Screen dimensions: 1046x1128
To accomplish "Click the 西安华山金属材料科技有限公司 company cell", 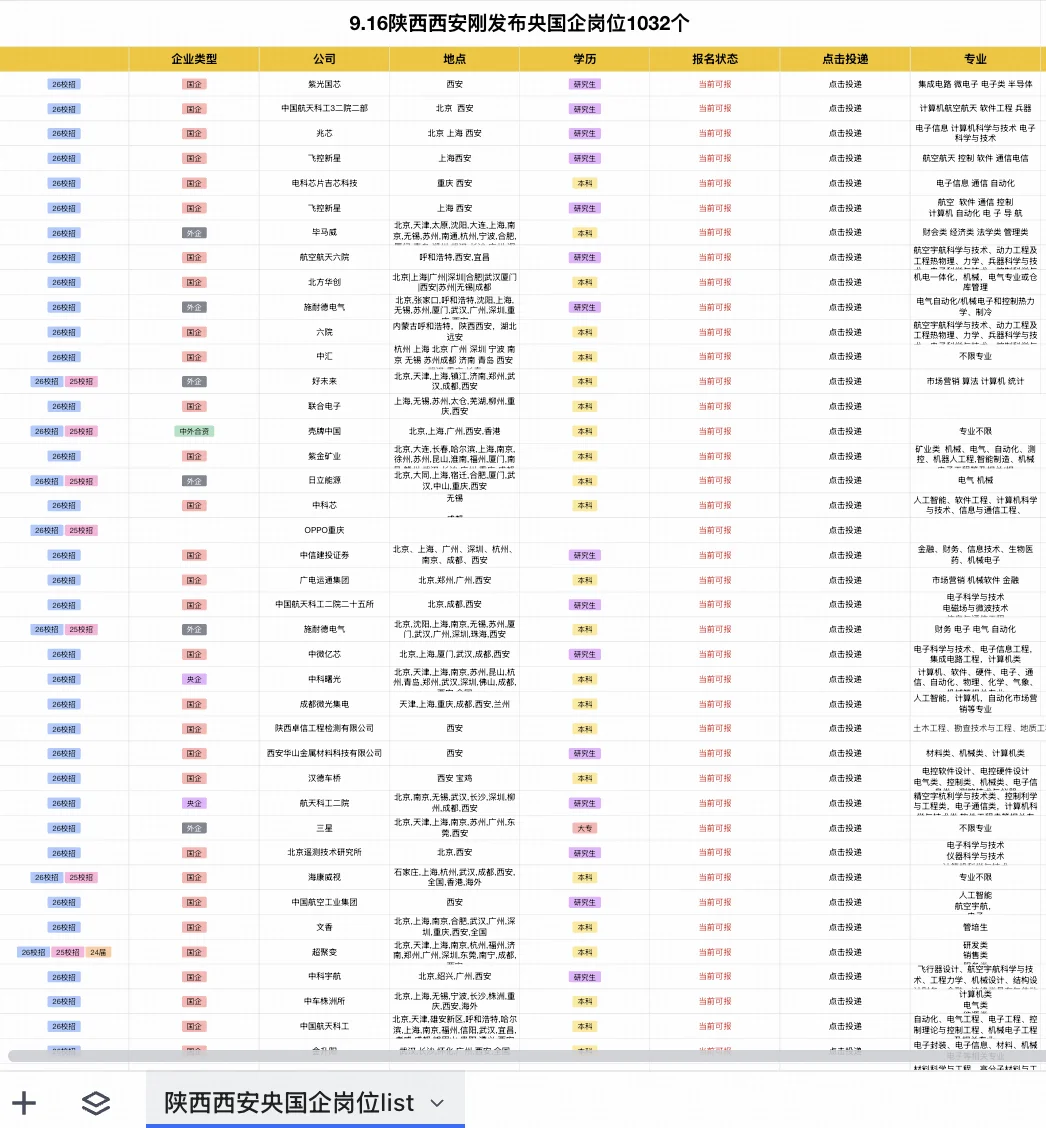I will tap(324, 753).
